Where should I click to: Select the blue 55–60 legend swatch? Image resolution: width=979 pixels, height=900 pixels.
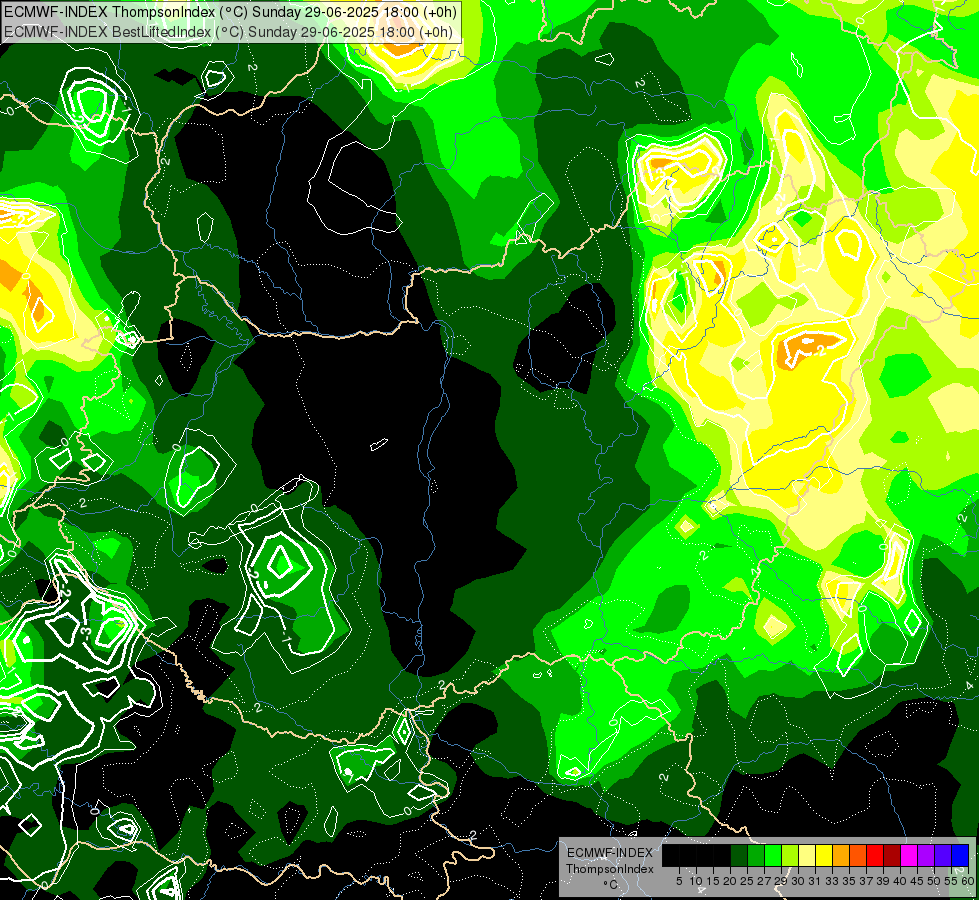tap(960, 855)
